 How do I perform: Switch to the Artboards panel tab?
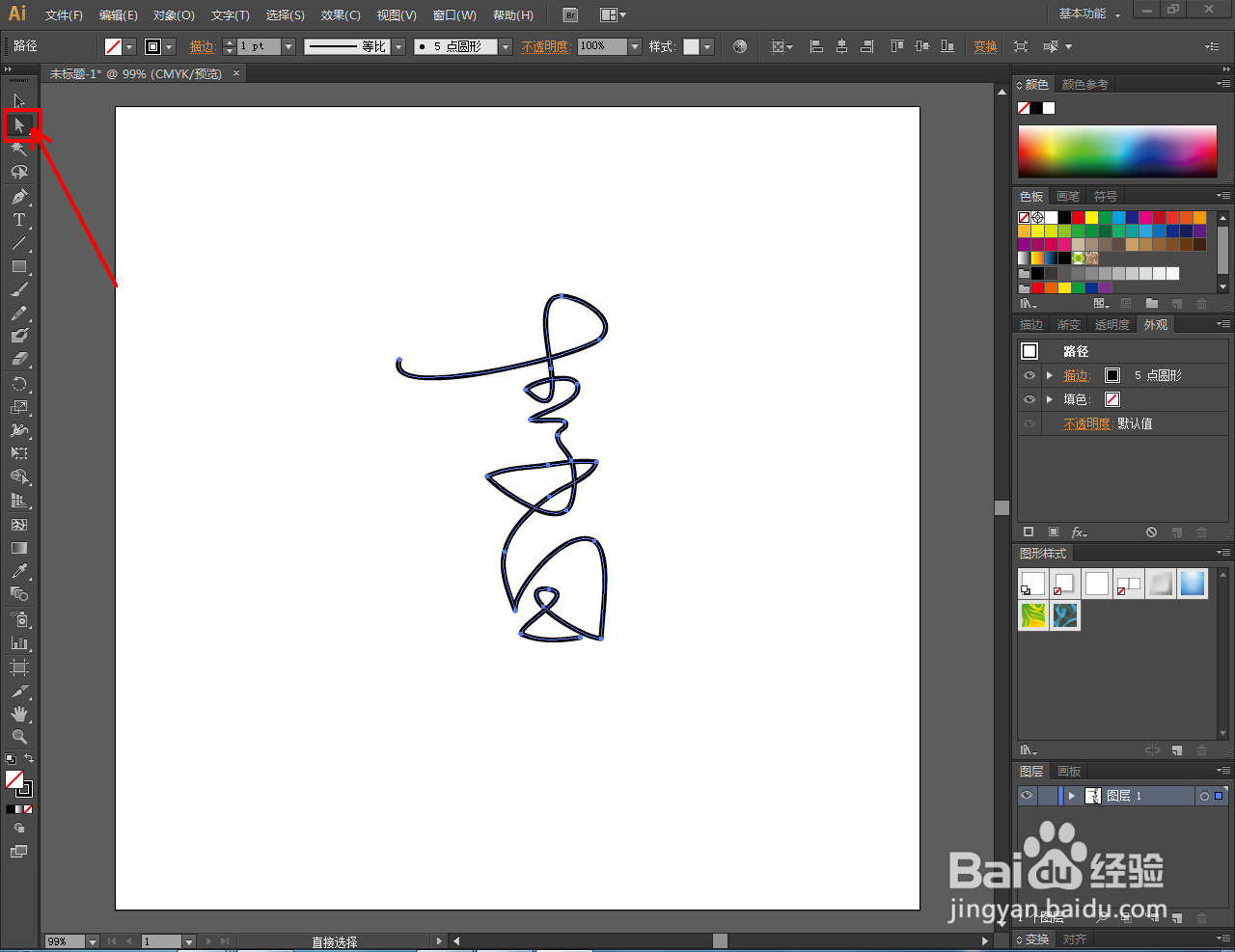1069,771
